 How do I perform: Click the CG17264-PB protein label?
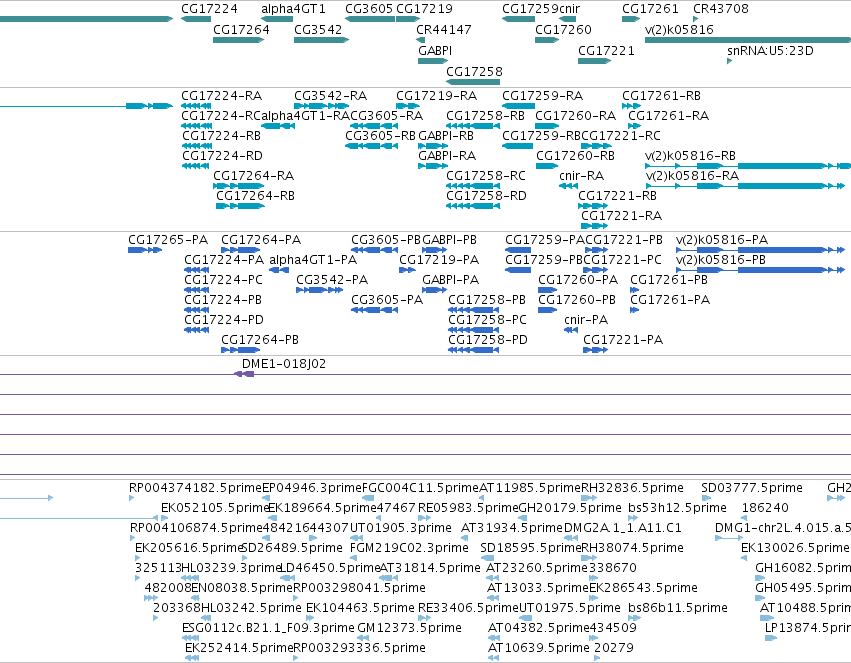260,340
